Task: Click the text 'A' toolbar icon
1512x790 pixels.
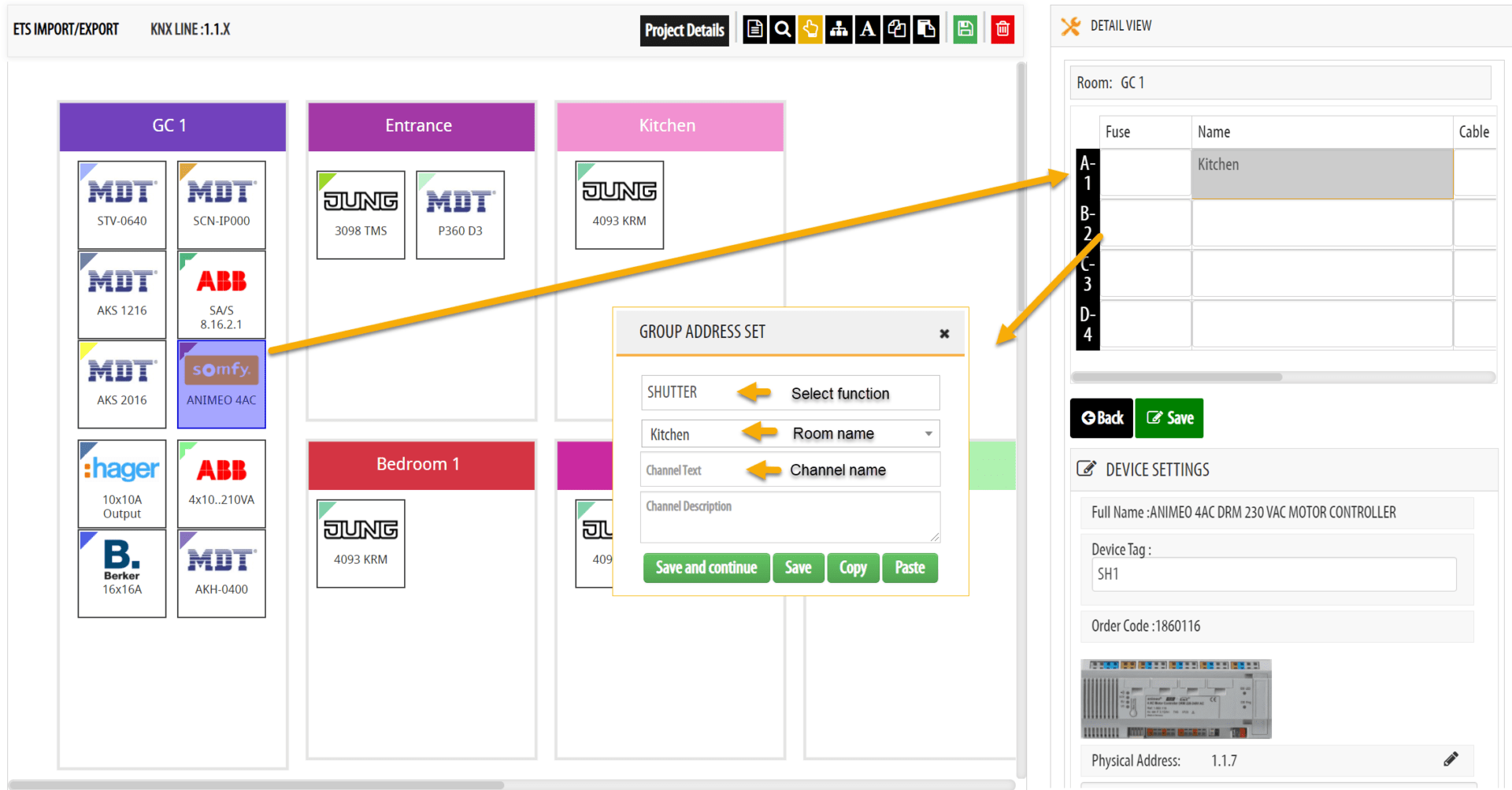Action: (x=867, y=30)
